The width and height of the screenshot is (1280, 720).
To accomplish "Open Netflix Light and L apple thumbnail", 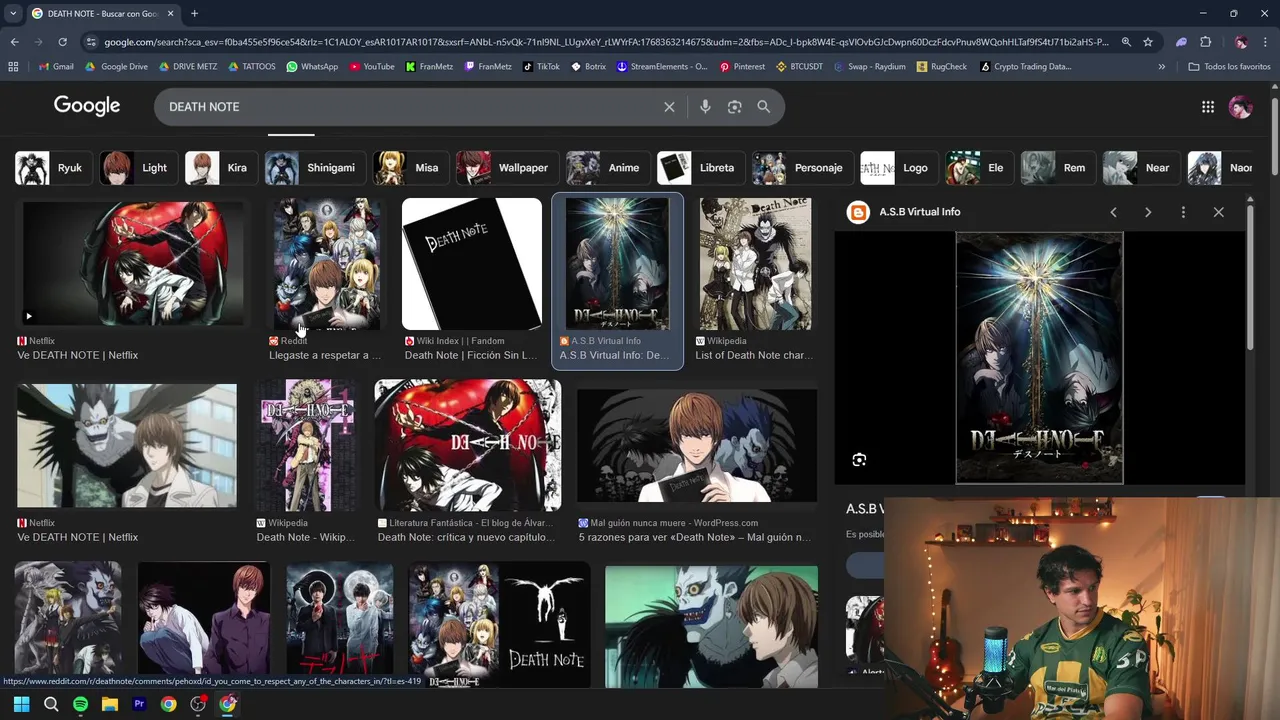I will pyautogui.click(x=133, y=264).
